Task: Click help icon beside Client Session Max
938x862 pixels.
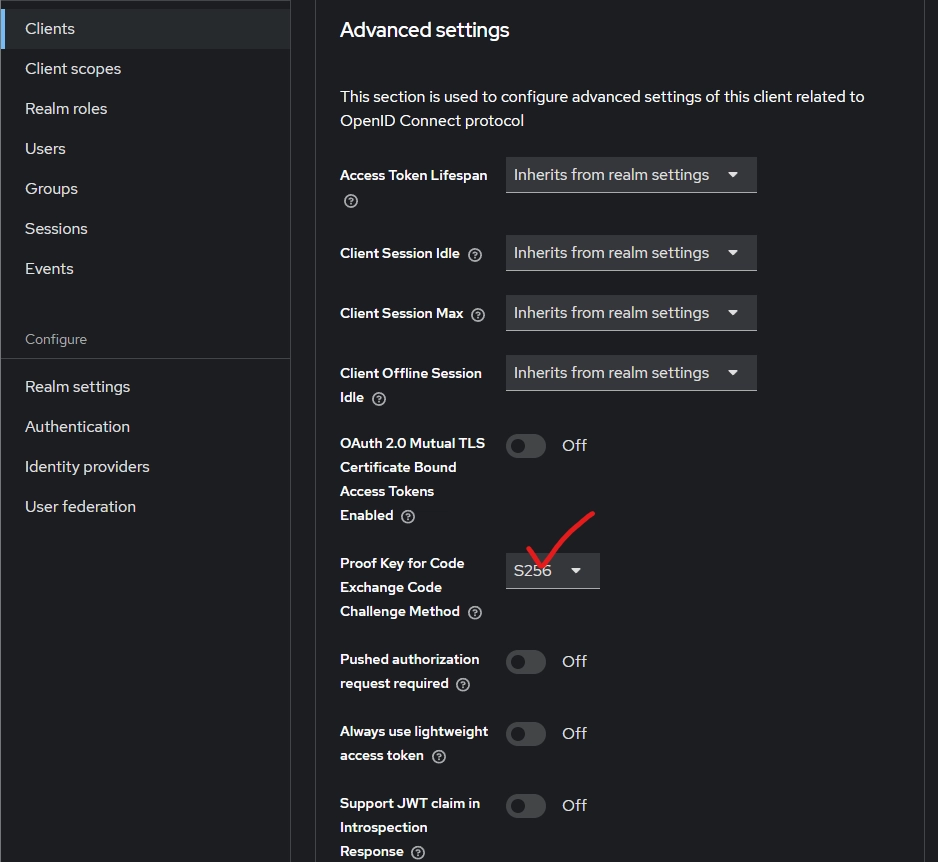Action: click(x=478, y=315)
